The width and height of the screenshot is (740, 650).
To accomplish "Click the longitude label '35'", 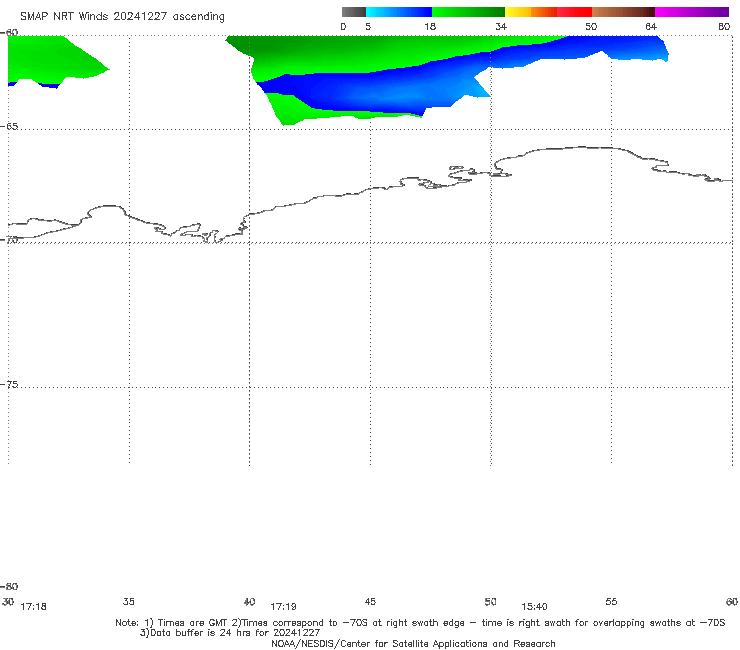I will [129, 602].
